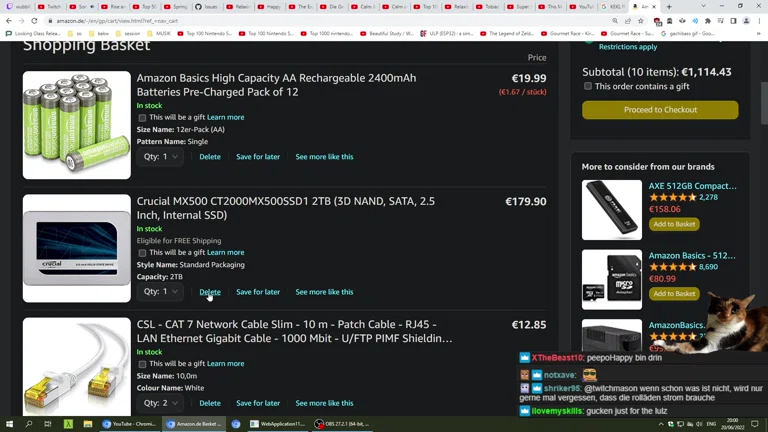
Task: Bookmark this page with the star icon
Action: click(x=641, y=20)
